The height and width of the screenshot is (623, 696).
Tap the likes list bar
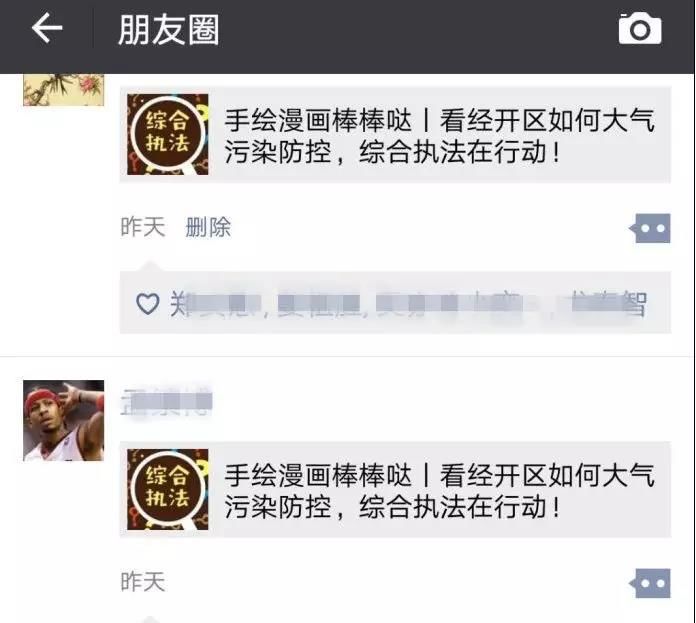pyautogui.click(x=395, y=302)
